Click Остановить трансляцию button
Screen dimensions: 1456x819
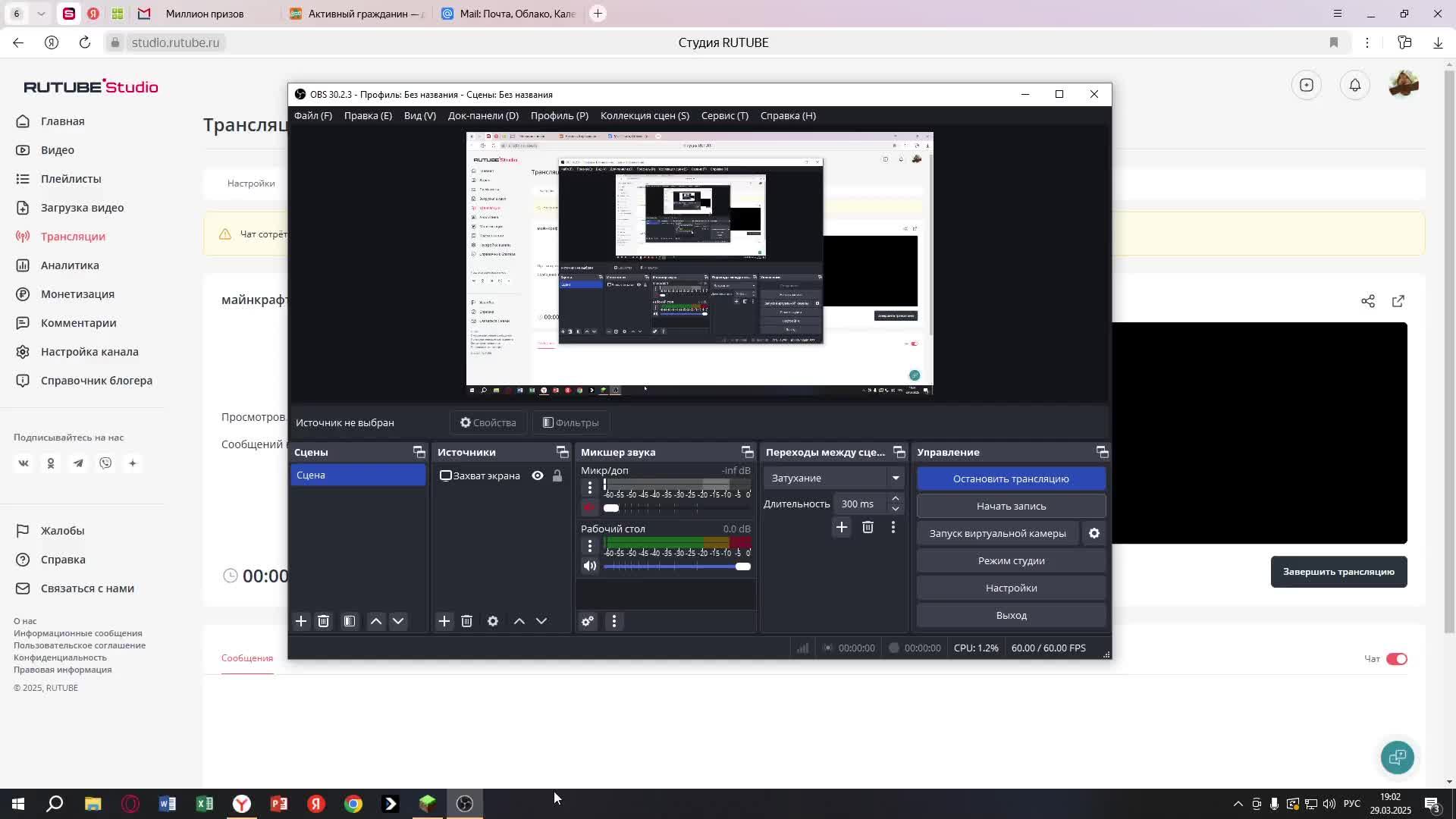point(1011,479)
